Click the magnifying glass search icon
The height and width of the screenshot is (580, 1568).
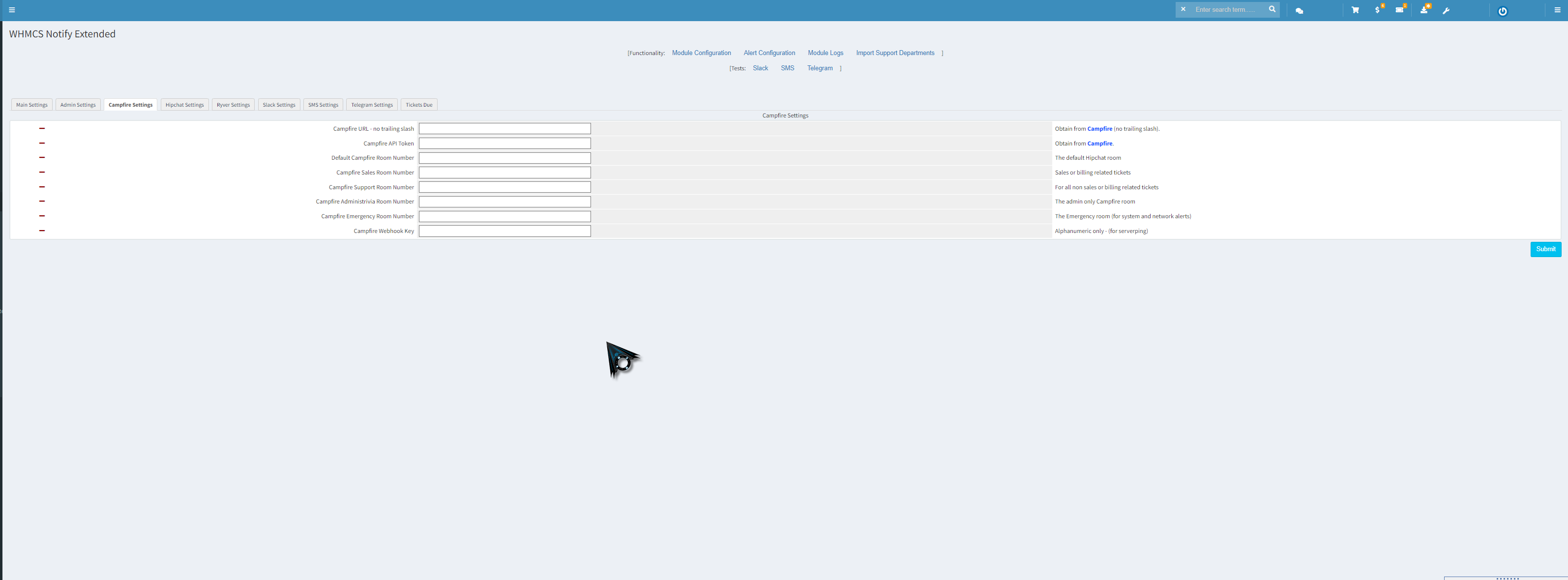coord(1272,9)
